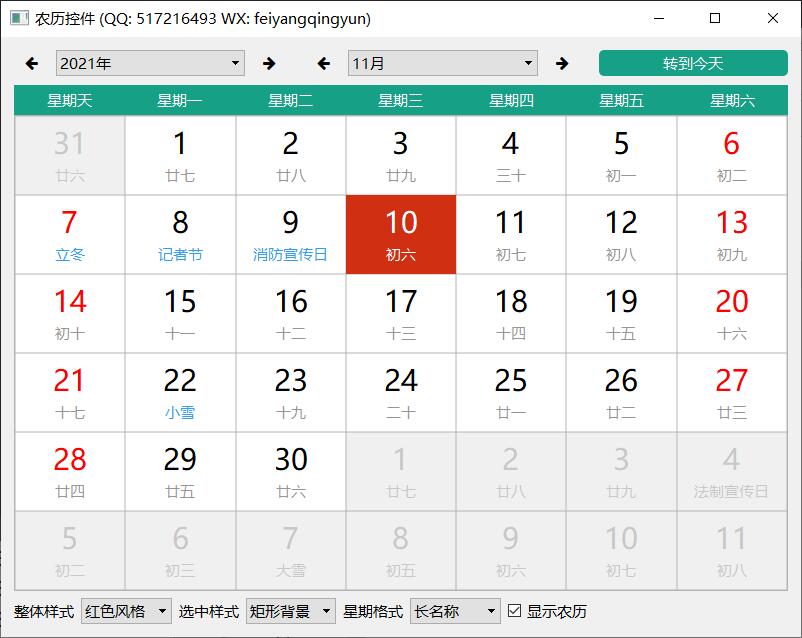Pick date 9 labeled 消防宣传日
Screen dimensions: 802x638
[x=290, y=234]
